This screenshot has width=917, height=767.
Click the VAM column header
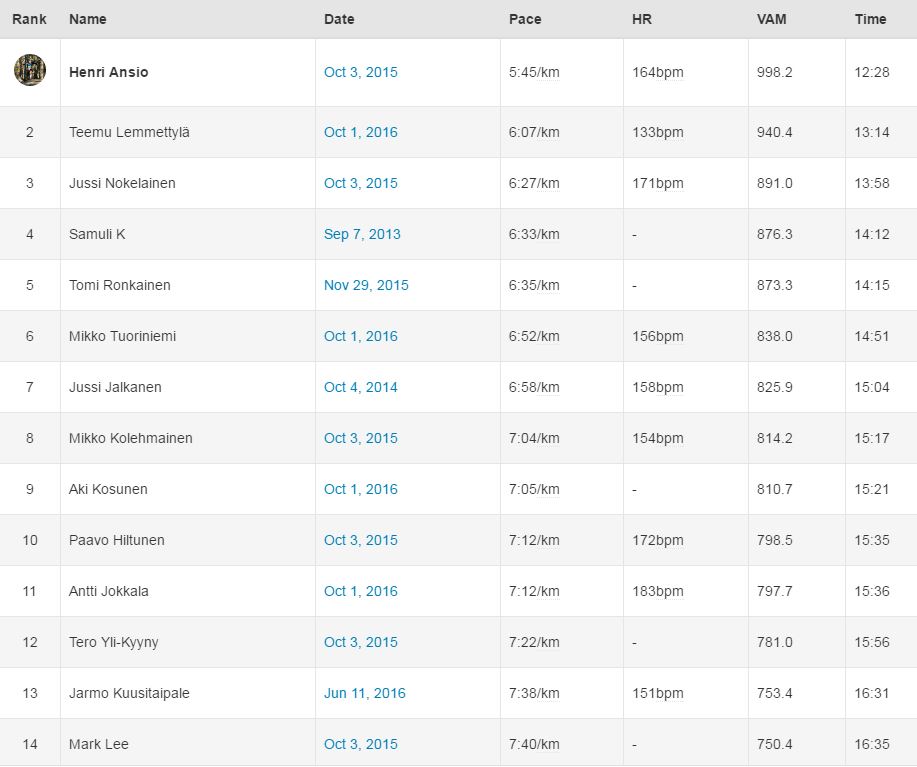click(771, 19)
